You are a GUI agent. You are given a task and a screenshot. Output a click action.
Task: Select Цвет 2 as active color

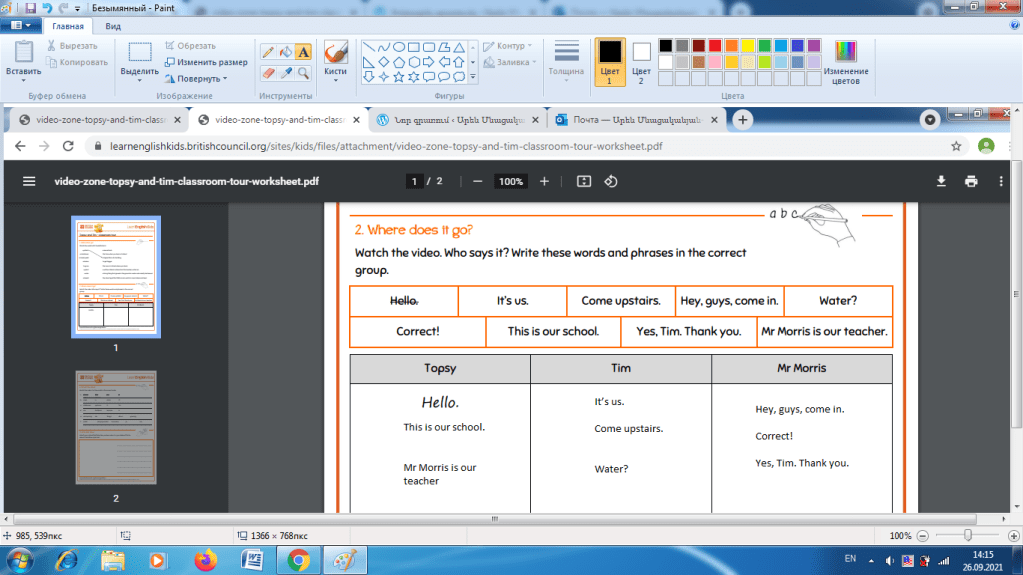pos(641,60)
